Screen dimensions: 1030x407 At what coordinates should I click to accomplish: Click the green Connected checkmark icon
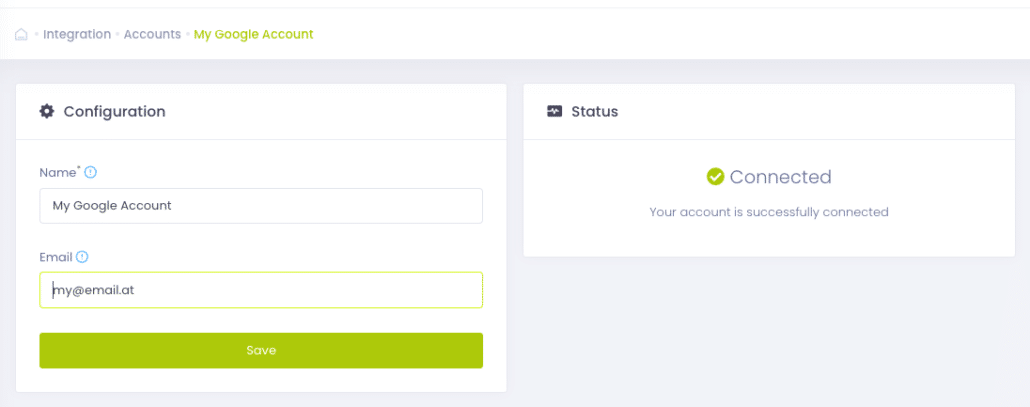tap(715, 177)
